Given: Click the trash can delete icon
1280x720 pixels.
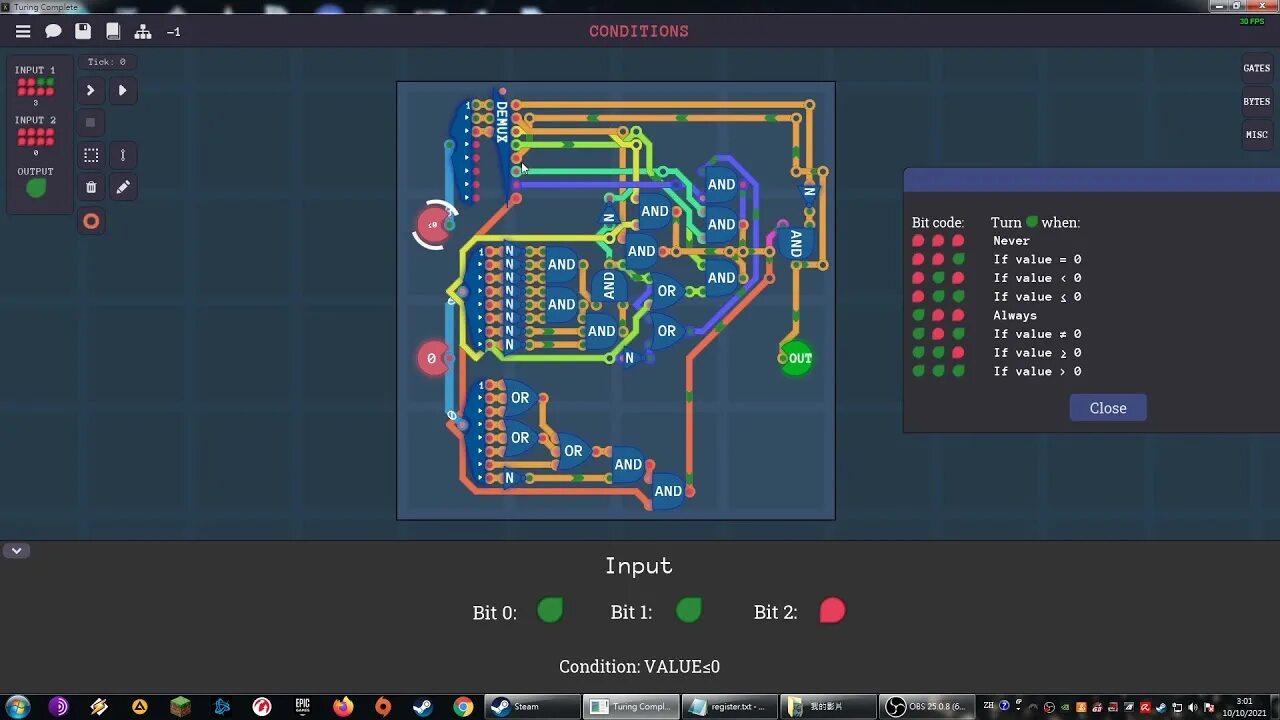Looking at the screenshot, I should point(90,187).
